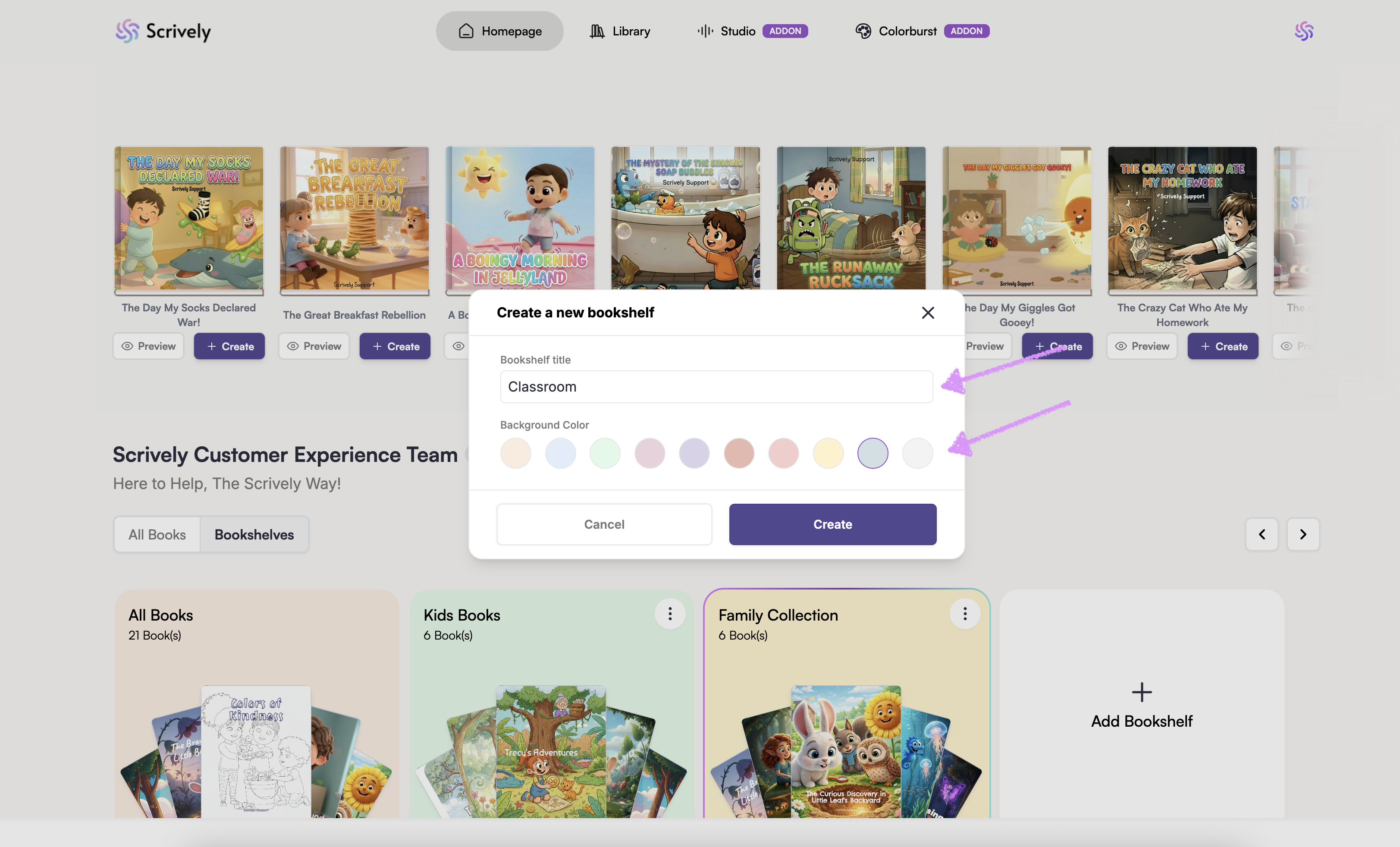
Task: Open Family Collection three-dot options menu
Action: 964,614
